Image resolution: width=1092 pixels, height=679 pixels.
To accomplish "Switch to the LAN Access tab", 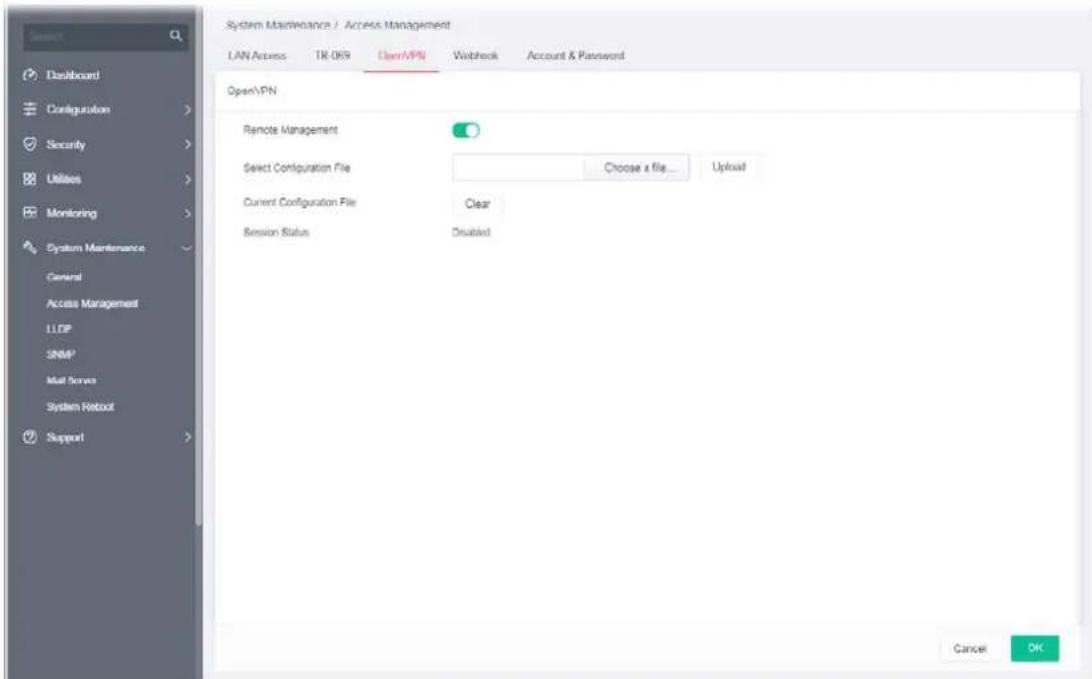I will coord(257,56).
